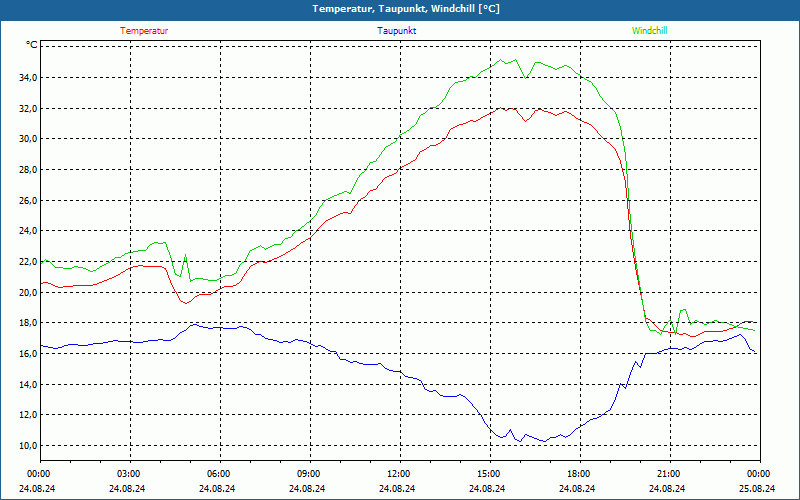Click the '00:00' time label above 24.08.24
The width and height of the screenshot is (800, 500).
click(x=37, y=474)
